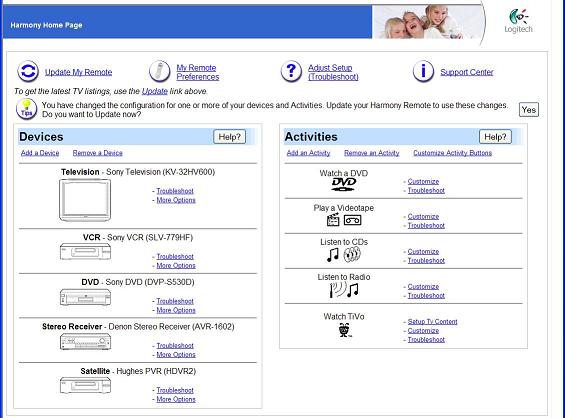Click Remove a Device link

pyautogui.click(x=98, y=153)
